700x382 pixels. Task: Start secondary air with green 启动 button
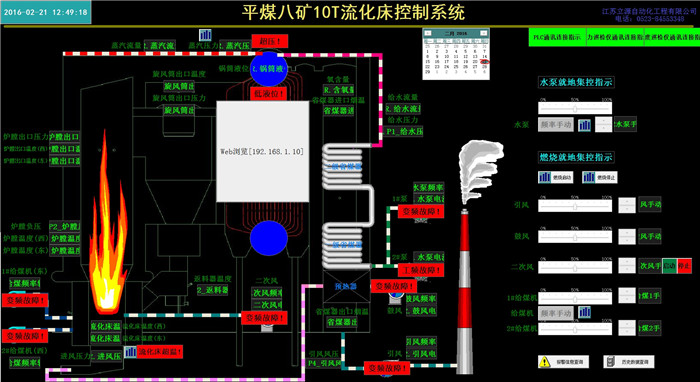pos(669,266)
